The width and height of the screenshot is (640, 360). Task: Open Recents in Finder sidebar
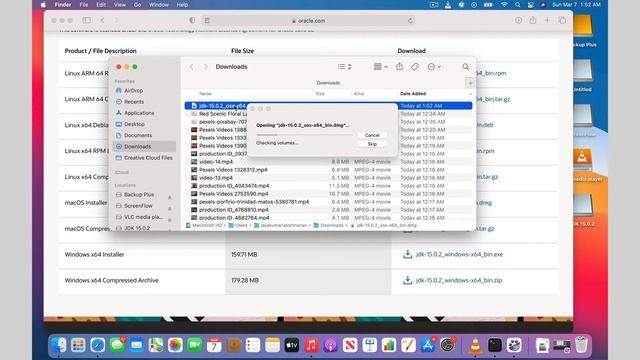pos(133,102)
